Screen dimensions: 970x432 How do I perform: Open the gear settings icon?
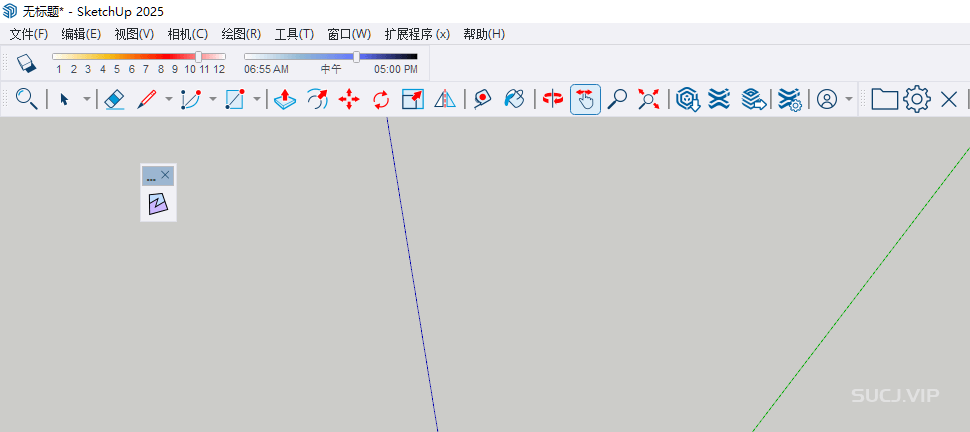[x=917, y=99]
